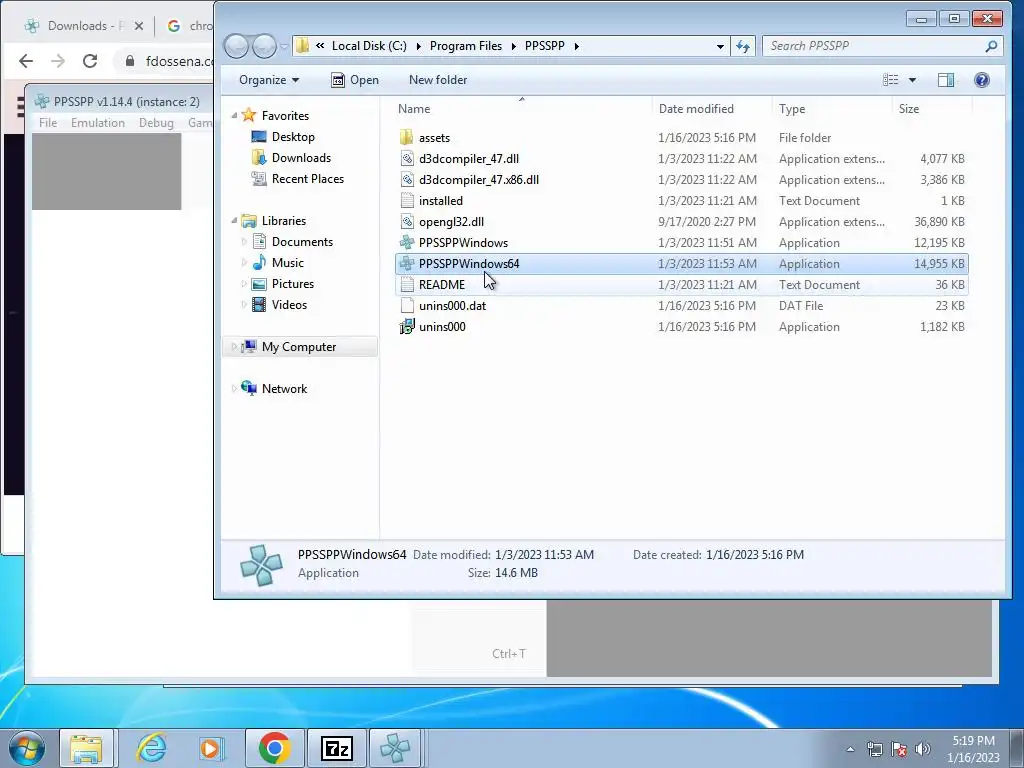Switch to the Chrome Downloads tab
Screen dimensions: 1024x768
click(77, 26)
